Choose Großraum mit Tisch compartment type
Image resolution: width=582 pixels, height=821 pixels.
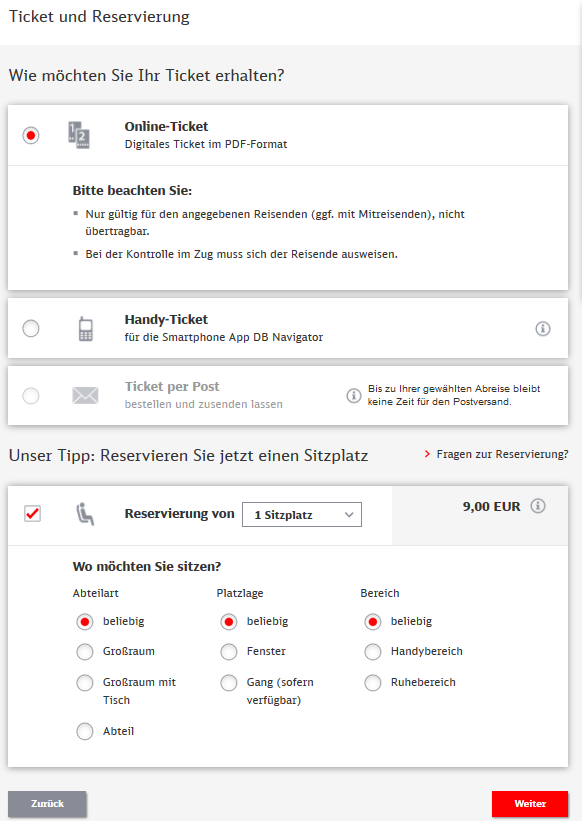(85, 683)
